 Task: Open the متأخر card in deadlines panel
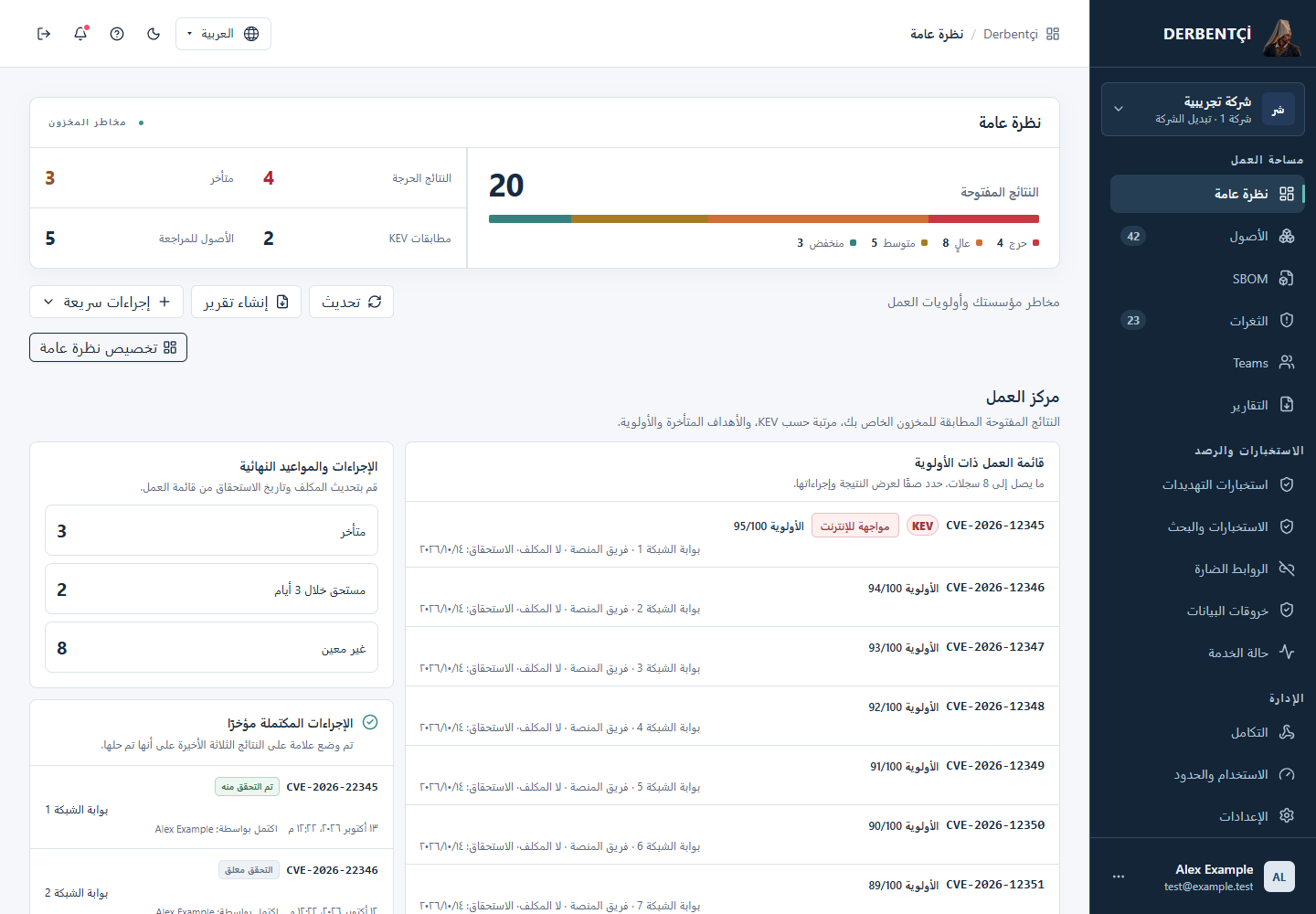coord(211,530)
